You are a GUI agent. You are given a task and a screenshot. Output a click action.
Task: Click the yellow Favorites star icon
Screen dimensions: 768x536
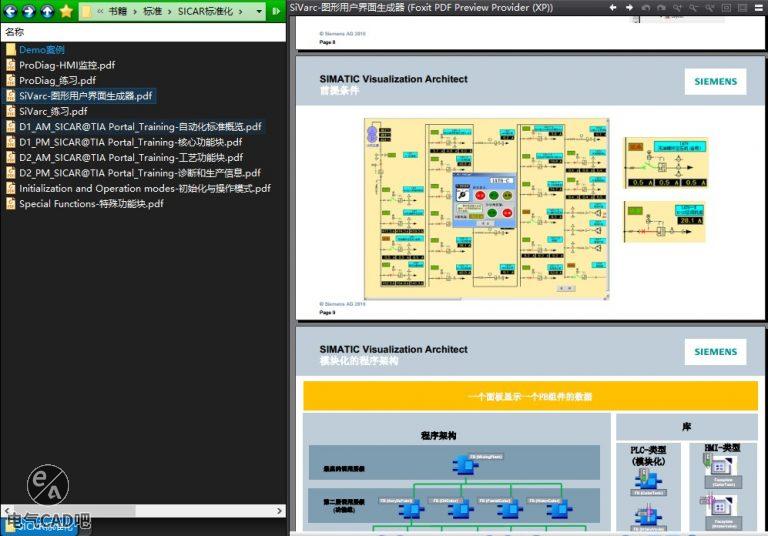pos(66,11)
